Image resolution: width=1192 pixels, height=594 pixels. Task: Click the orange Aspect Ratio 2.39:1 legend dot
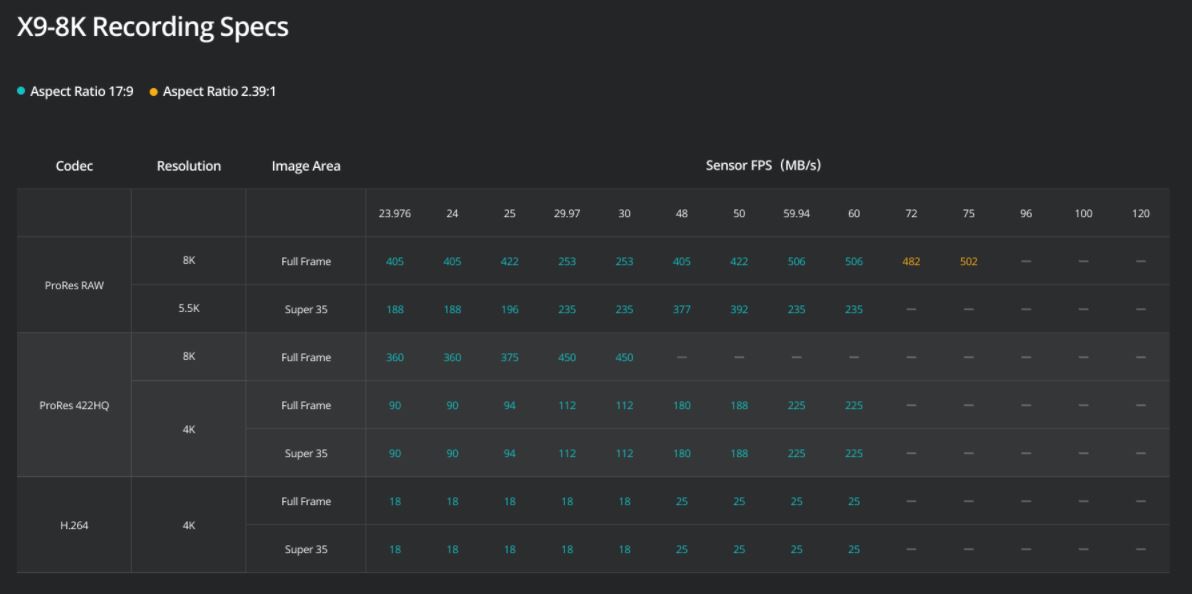coord(154,92)
